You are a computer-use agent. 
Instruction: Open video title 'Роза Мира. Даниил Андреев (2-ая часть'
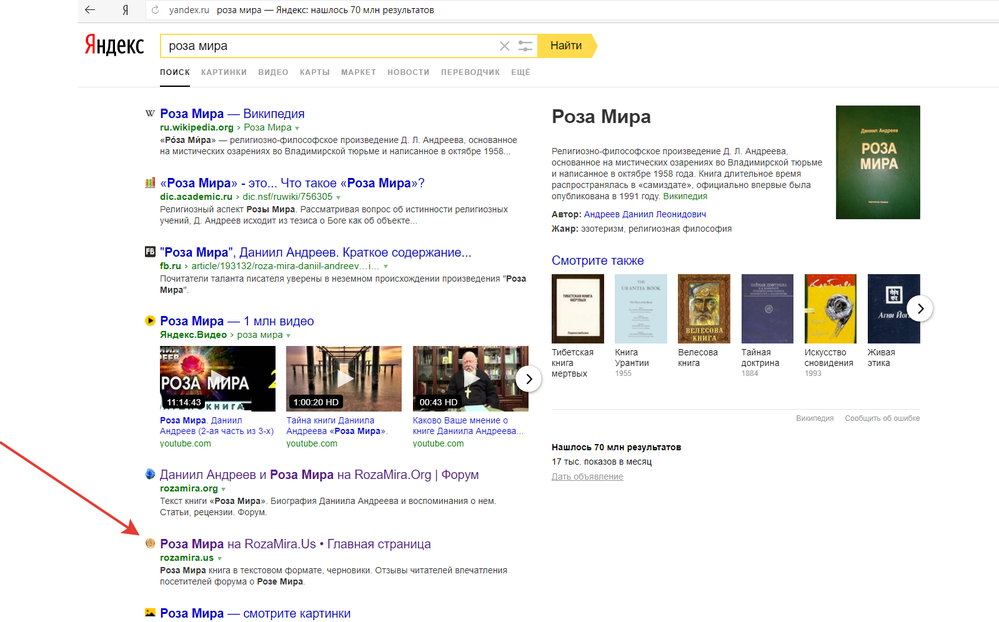tap(217, 426)
